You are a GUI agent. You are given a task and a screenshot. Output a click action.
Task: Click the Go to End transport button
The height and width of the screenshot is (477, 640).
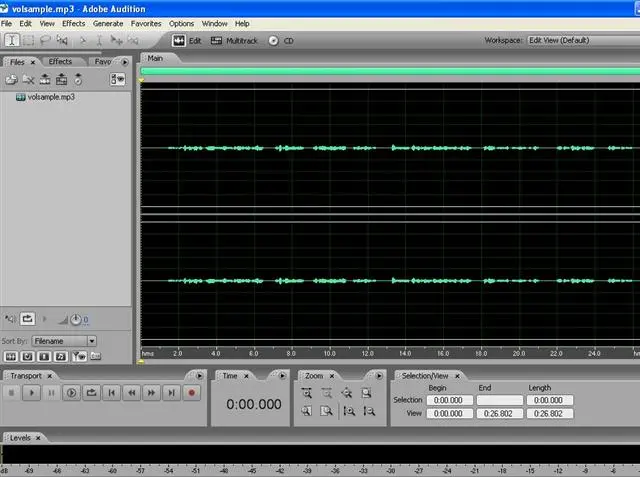[x=172, y=393]
